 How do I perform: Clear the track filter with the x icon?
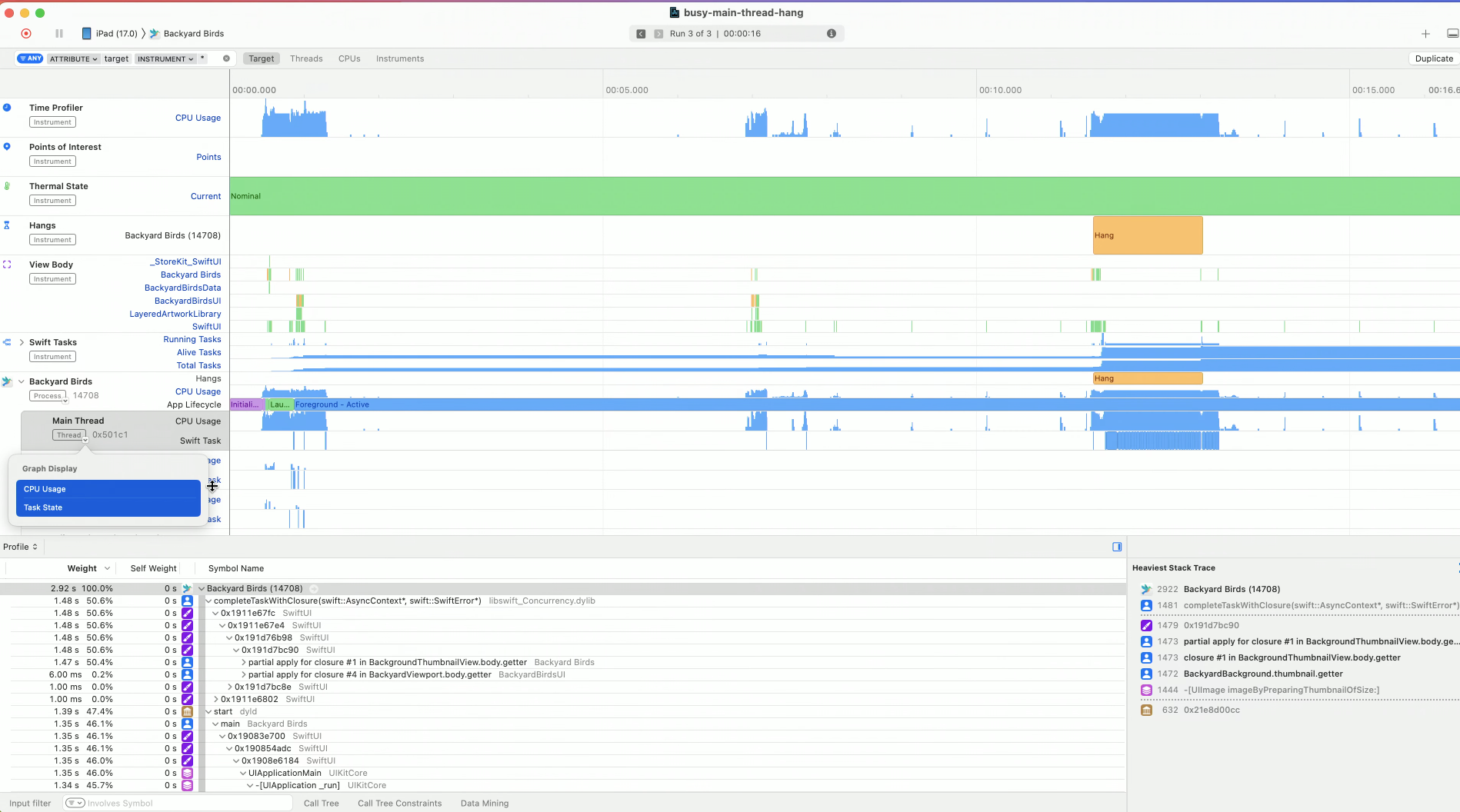tap(226, 58)
